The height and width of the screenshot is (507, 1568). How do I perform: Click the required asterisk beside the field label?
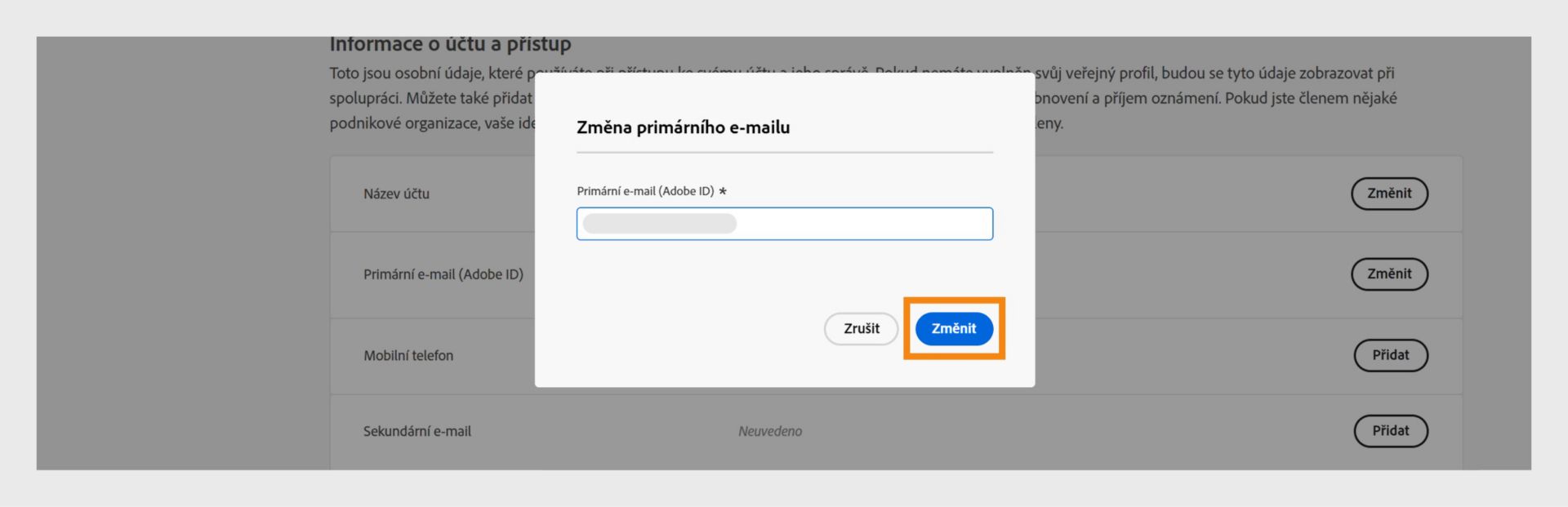pos(723,192)
